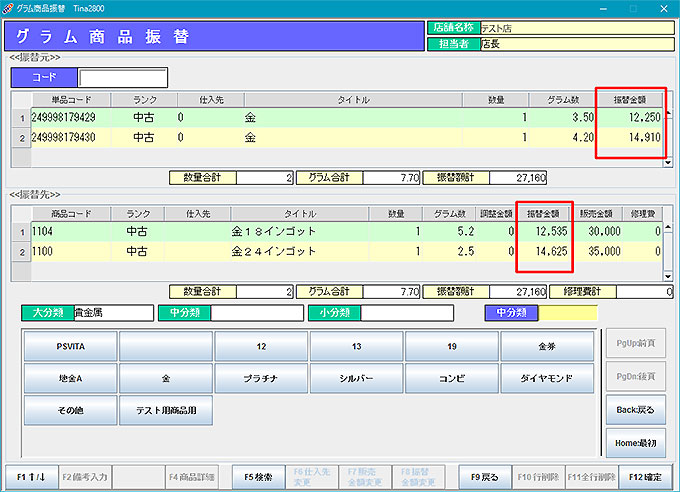Close the グラム商品振替 window
Image resolution: width=680 pixels, height=492 pixels.
point(664,9)
